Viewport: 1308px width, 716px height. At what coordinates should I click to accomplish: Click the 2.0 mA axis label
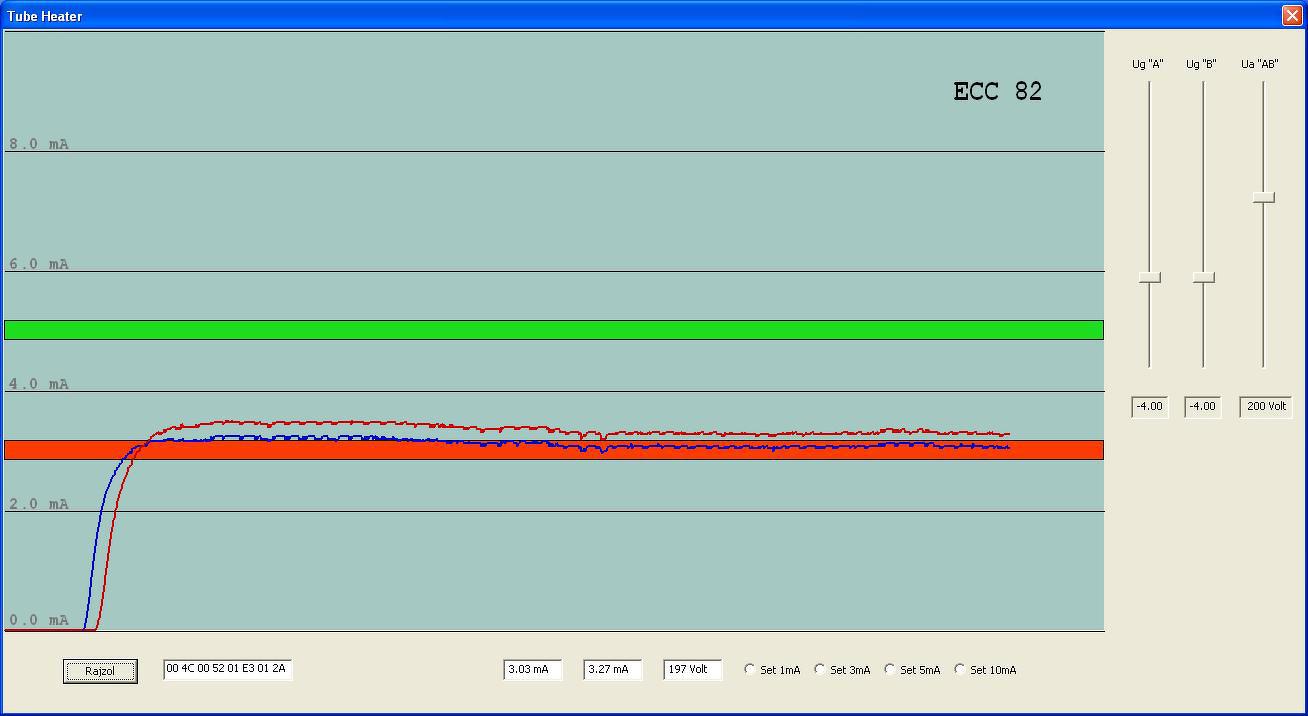click(x=39, y=504)
